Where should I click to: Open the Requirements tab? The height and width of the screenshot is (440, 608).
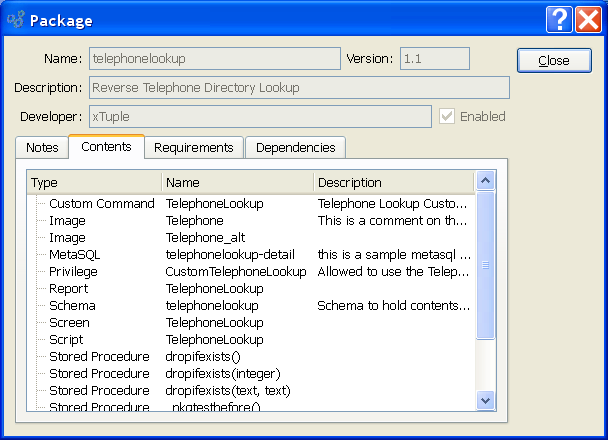[194, 147]
